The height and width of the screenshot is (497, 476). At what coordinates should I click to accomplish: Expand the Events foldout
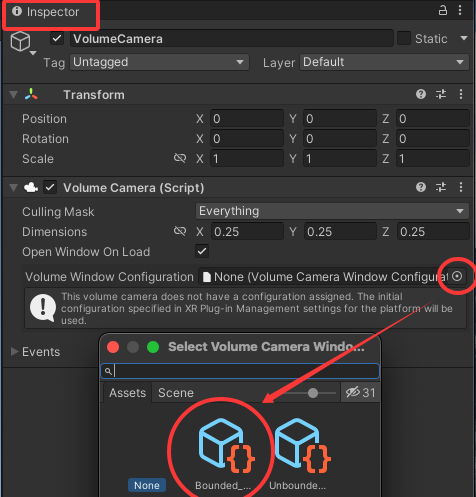[x=14, y=352]
